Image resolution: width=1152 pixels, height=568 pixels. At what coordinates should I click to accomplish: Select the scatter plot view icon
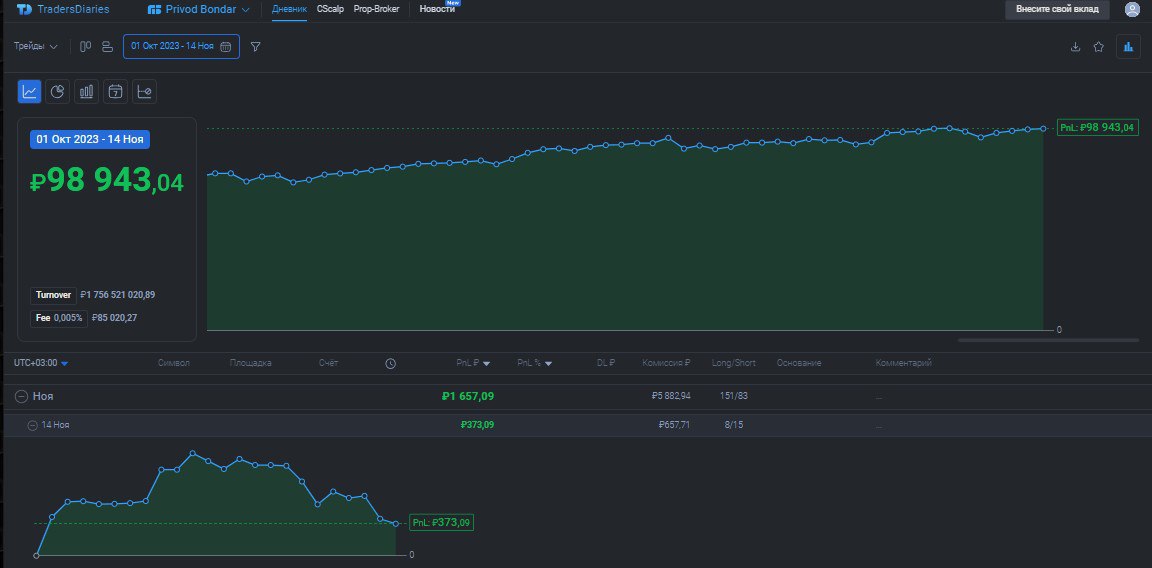tap(144, 91)
